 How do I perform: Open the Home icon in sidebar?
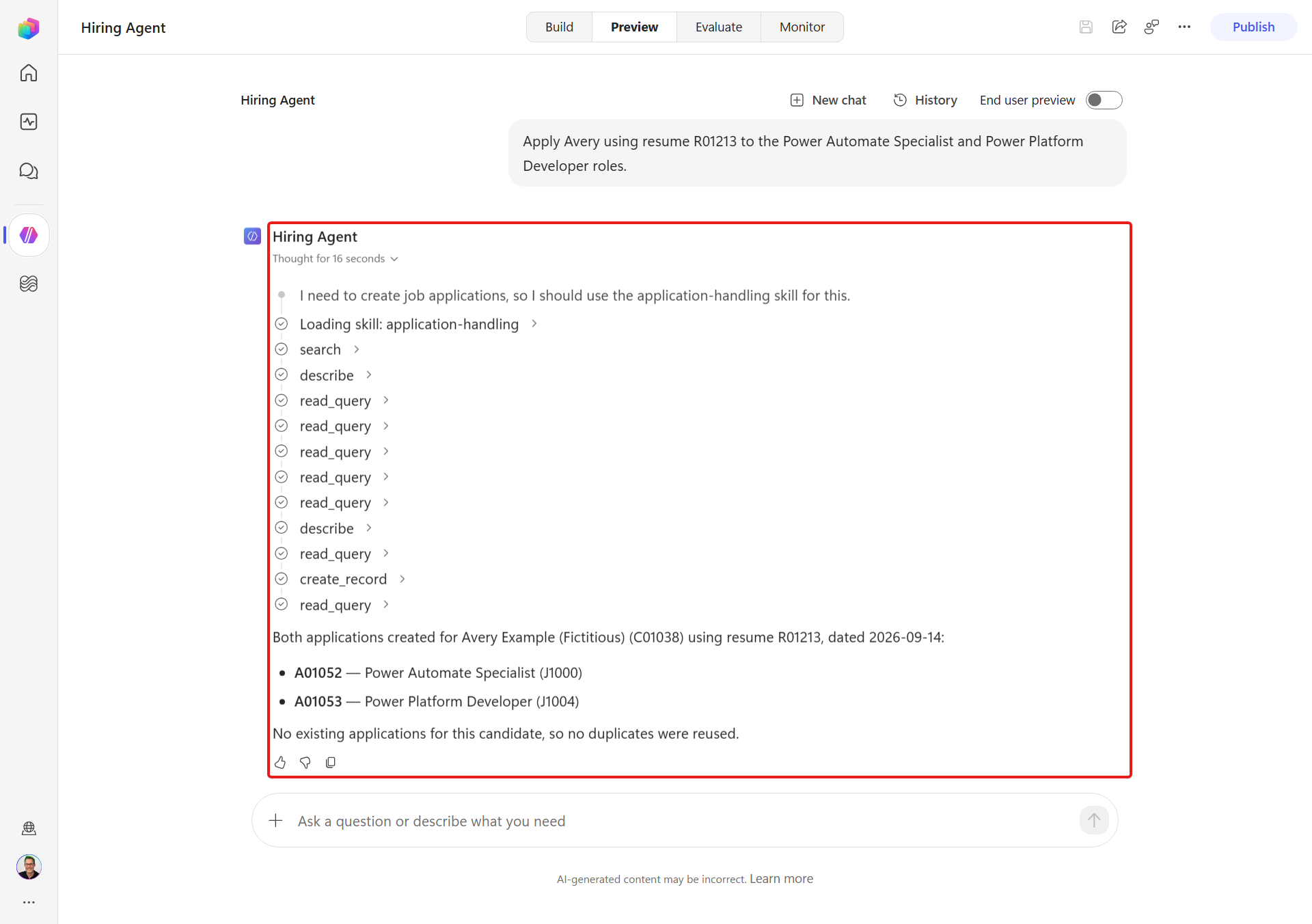29,73
